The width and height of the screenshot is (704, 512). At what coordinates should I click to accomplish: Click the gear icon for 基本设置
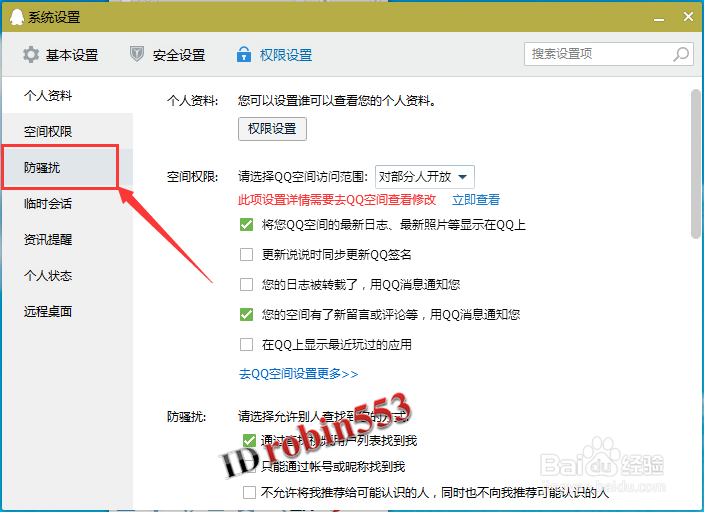[x=31, y=55]
